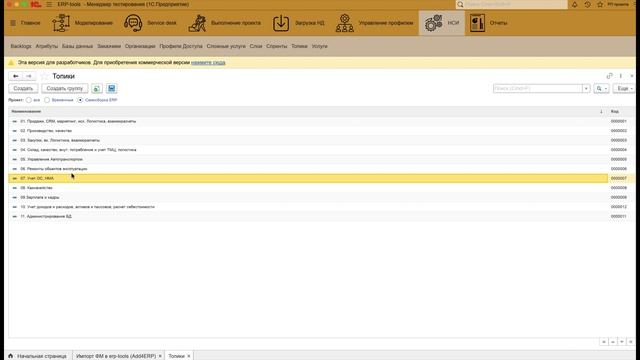The image size is (640, 360).
Task: Open the Backlogs menu item
Action: point(21,46)
